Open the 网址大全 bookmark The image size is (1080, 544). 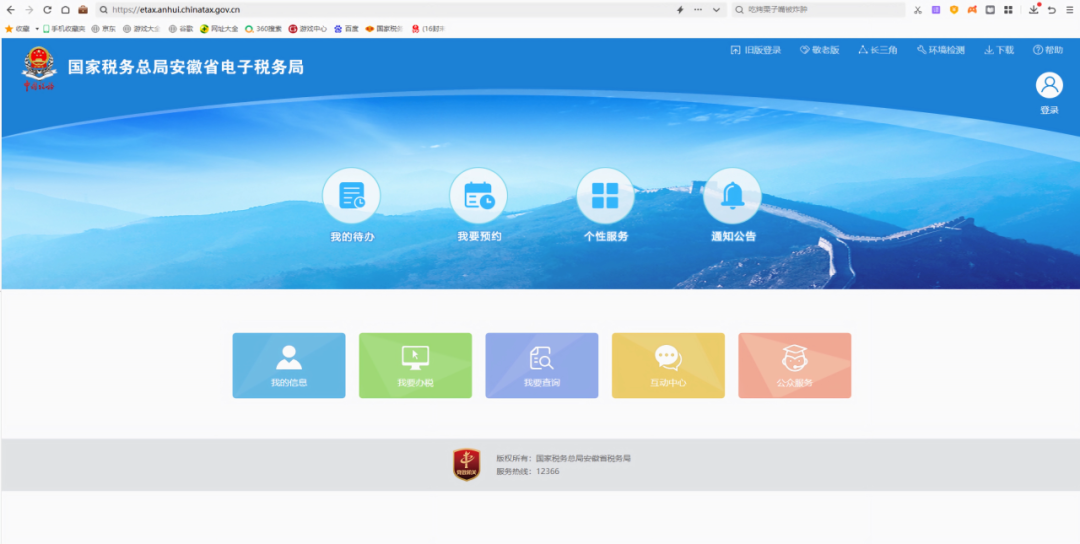pos(219,29)
